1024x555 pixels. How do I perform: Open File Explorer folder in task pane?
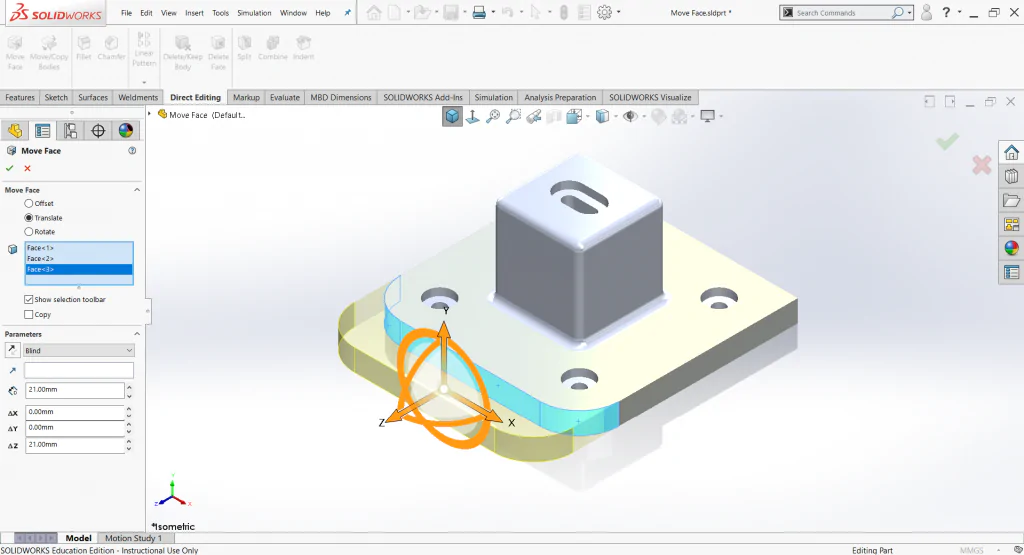(1011, 200)
